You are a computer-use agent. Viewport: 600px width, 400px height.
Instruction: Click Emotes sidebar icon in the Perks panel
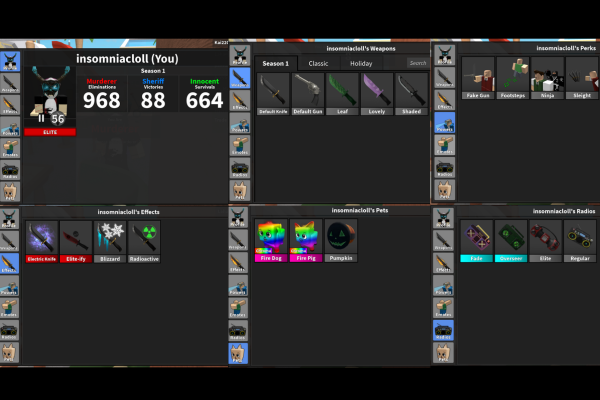point(445,145)
